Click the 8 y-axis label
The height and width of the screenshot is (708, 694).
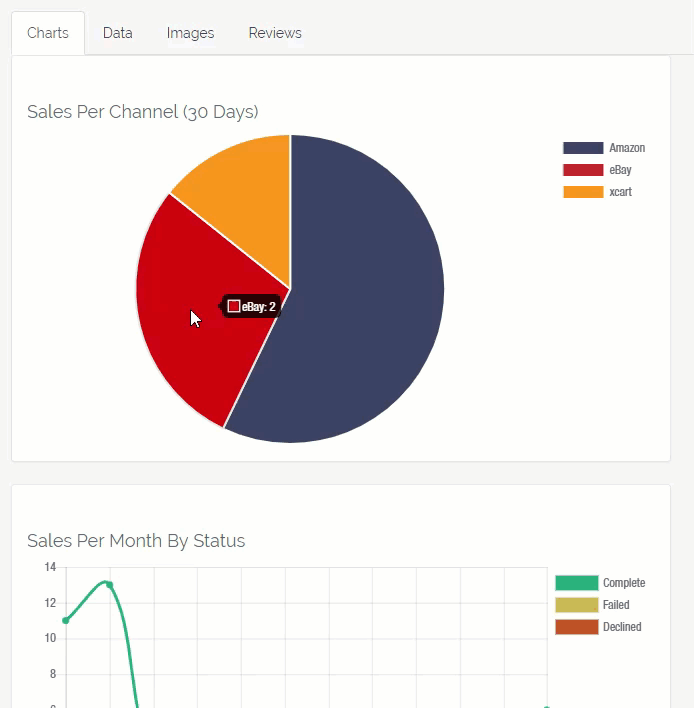click(53, 674)
